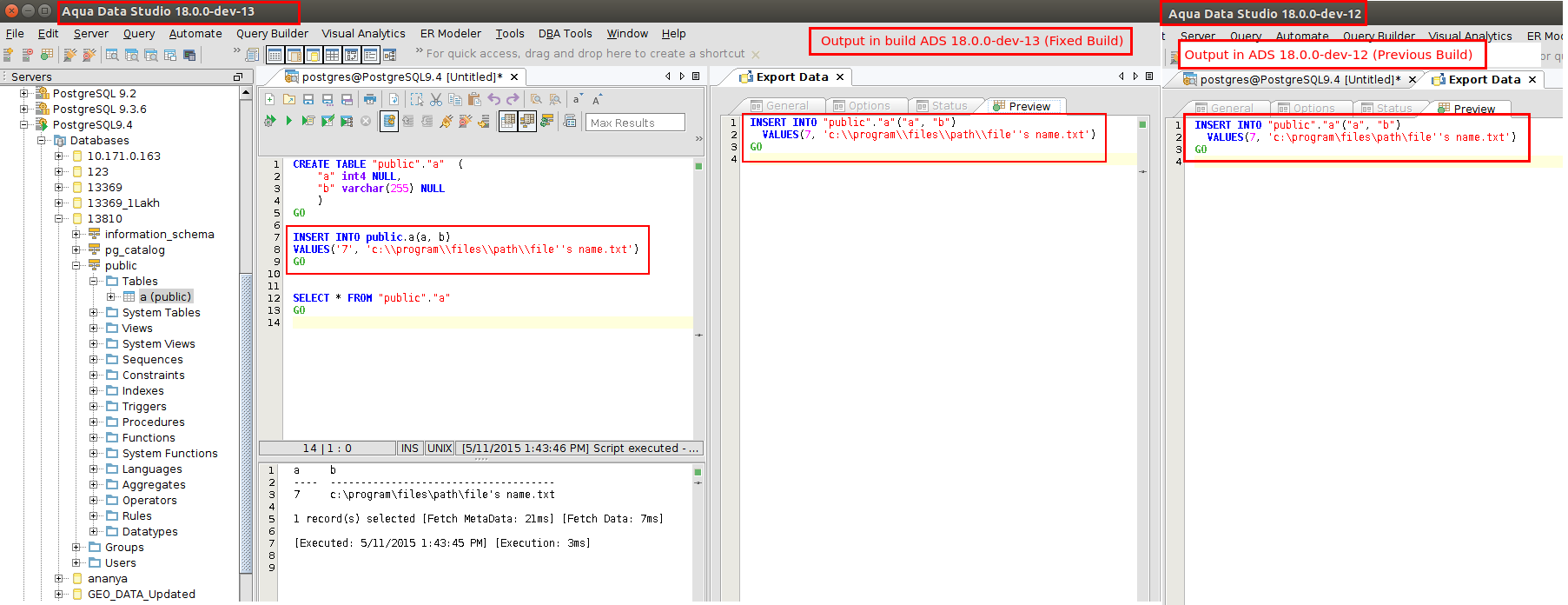Click the copy icon in query toolbar
Viewport: 1568px width, 605px height.
[454, 99]
